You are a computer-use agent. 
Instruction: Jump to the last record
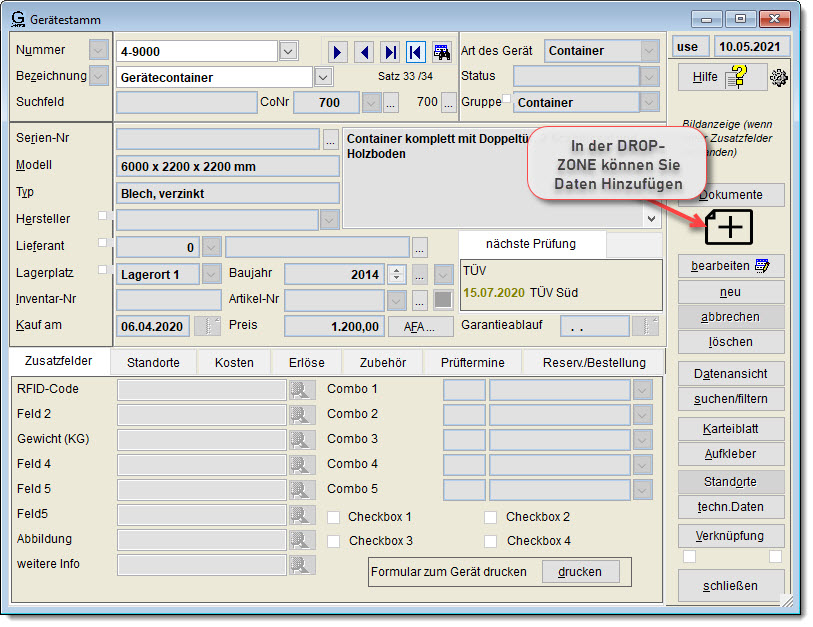tap(390, 51)
